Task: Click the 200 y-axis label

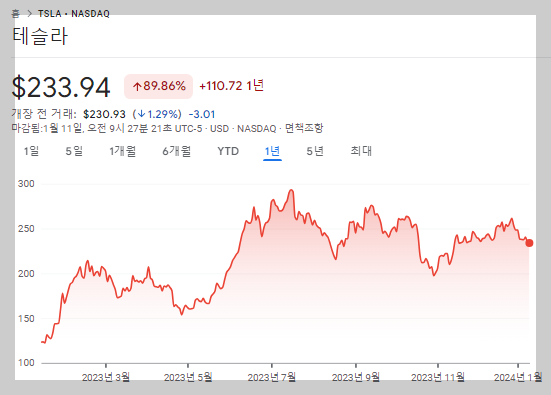Action: pos(26,273)
